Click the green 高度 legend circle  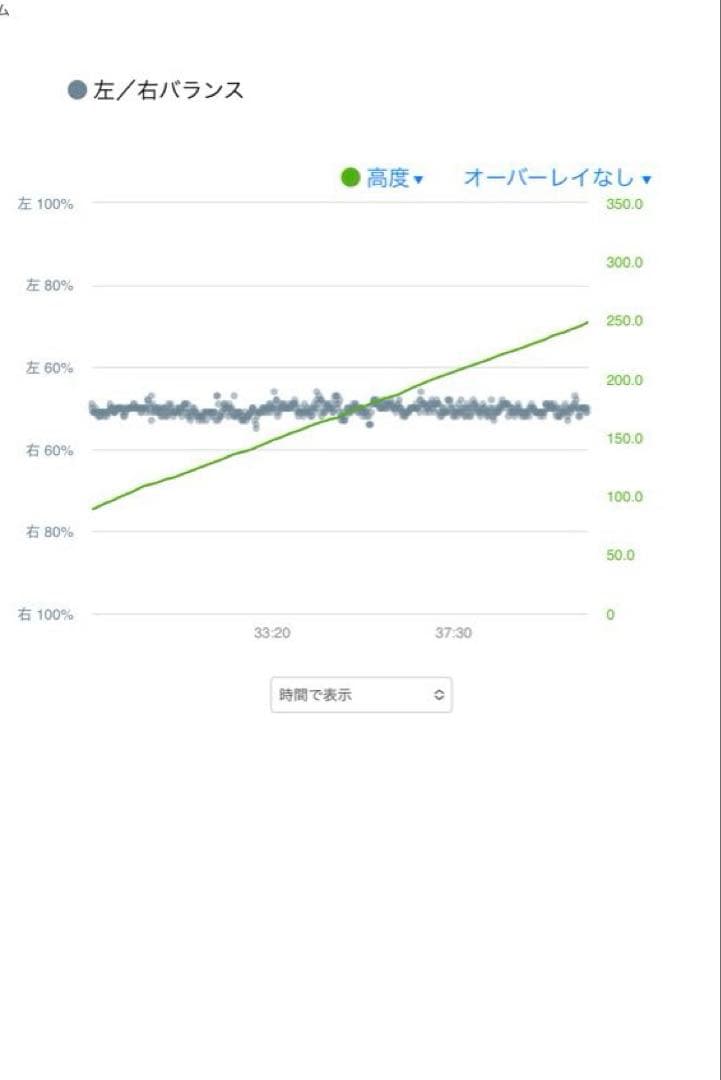coord(350,177)
